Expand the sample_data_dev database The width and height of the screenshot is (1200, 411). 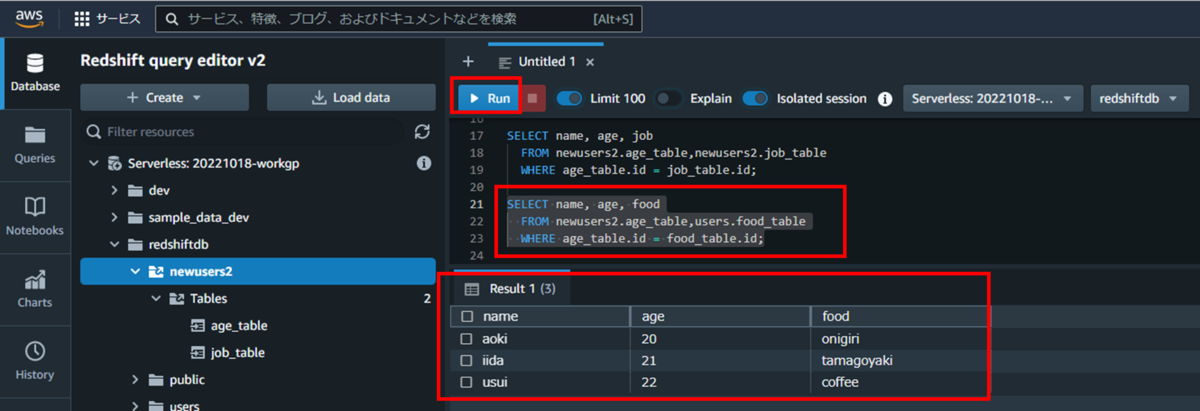click(115, 217)
